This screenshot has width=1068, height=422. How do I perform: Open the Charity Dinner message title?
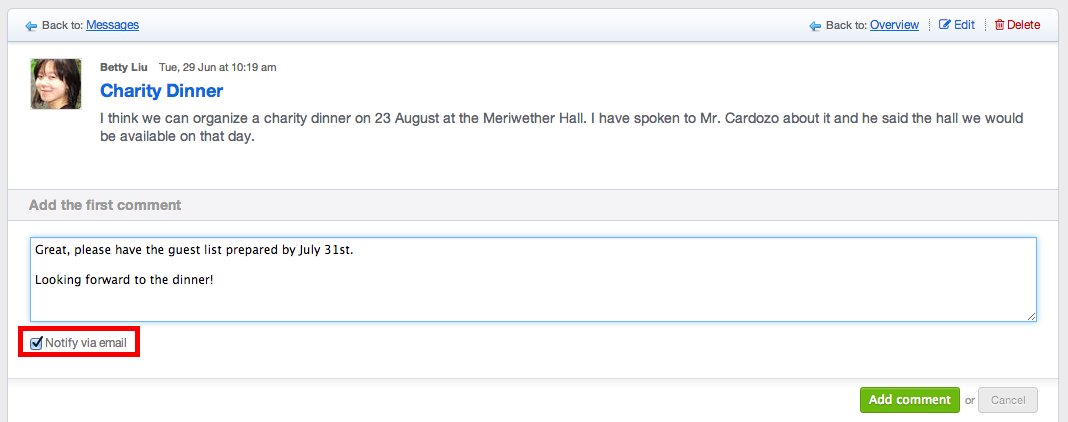[161, 91]
